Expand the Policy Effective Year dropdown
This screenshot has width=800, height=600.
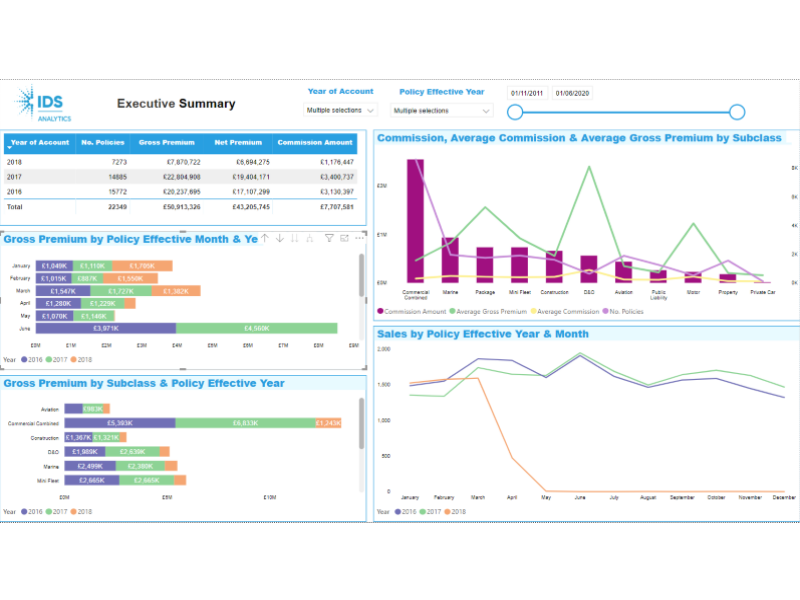tap(442, 111)
